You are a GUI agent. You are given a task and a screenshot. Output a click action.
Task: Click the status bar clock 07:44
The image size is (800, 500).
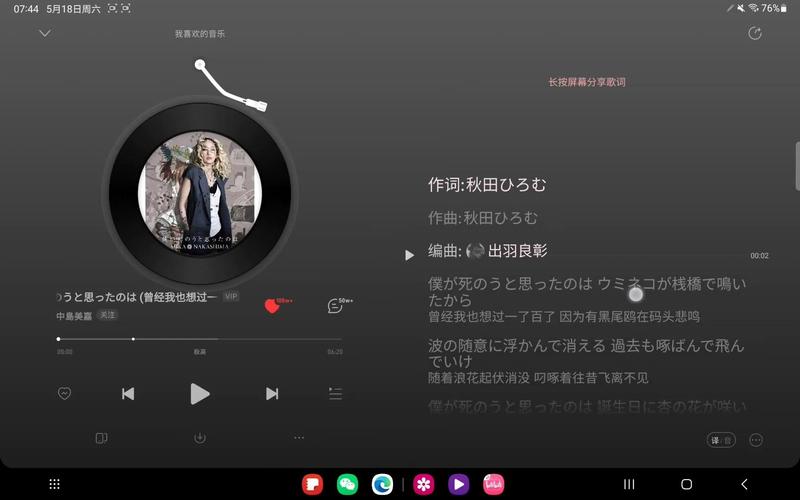26,9
